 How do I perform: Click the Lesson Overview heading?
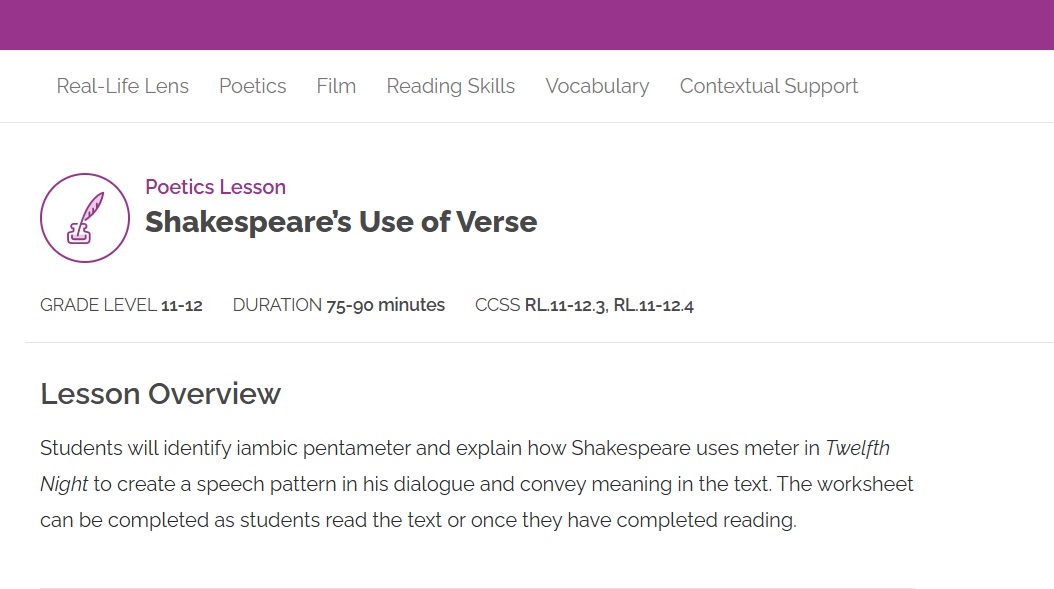click(x=160, y=394)
